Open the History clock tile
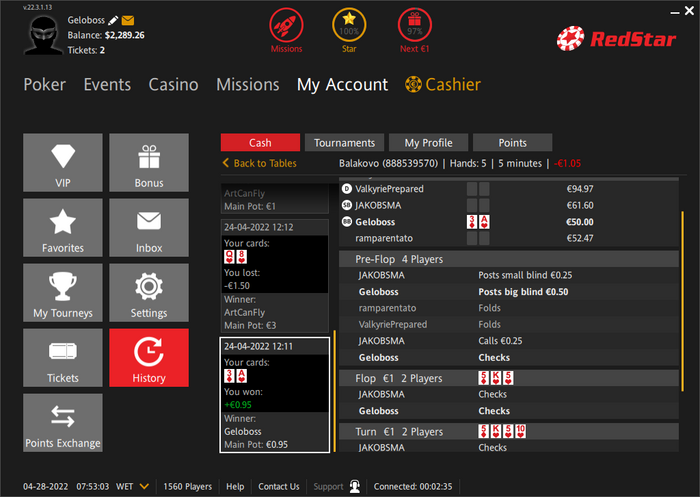This screenshot has height=497, width=700. pos(149,358)
